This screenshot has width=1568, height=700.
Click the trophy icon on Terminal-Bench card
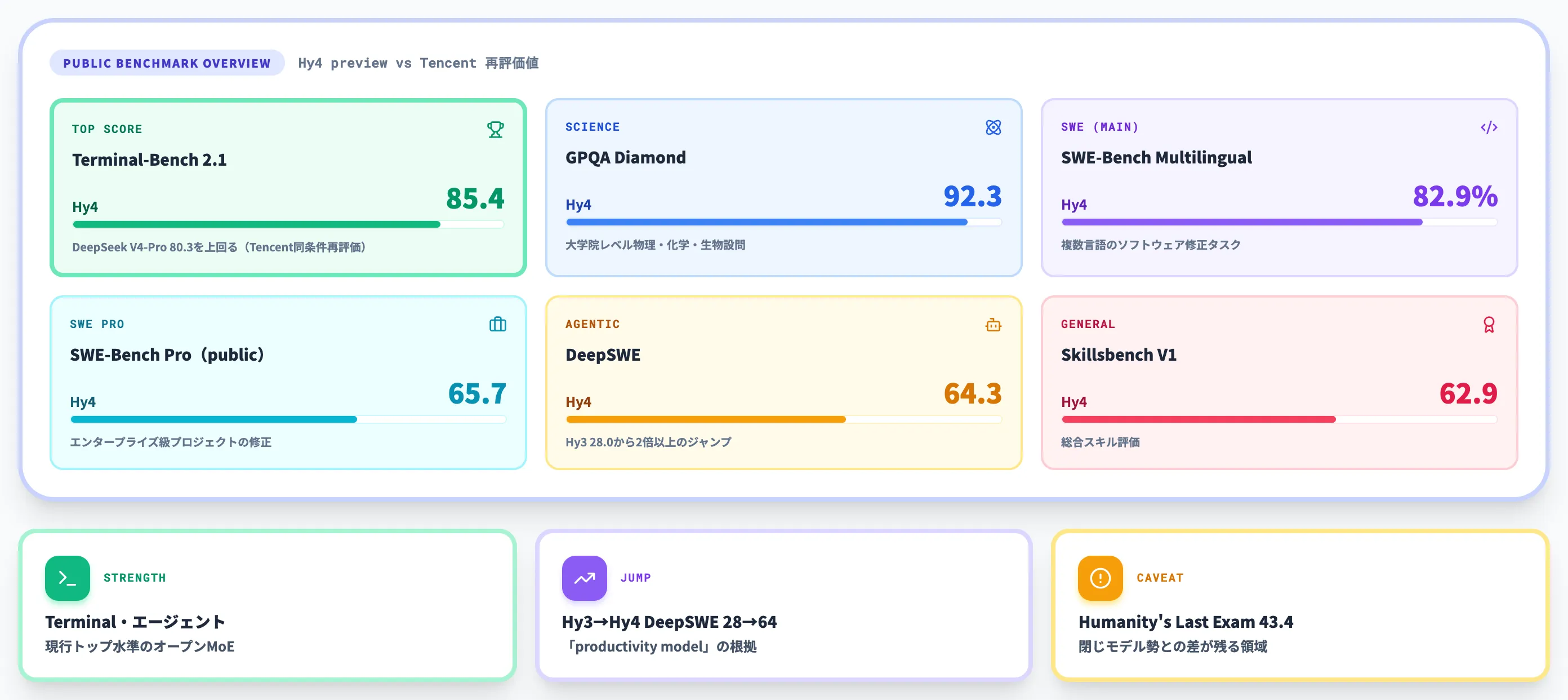coord(496,129)
